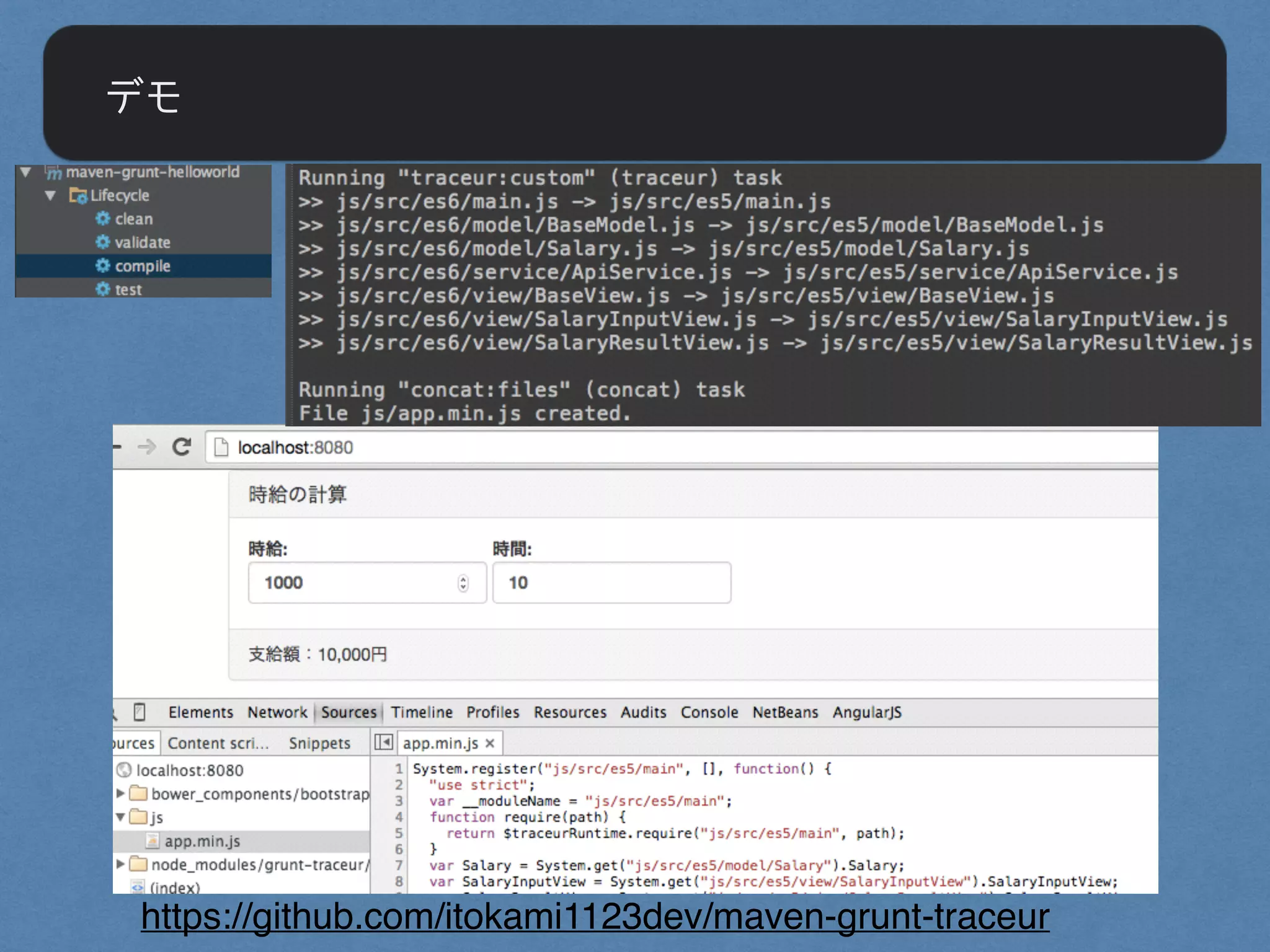The height and width of the screenshot is (952, 1270).
Task: Open the Resources tab
Action: [x=570, y=712]
